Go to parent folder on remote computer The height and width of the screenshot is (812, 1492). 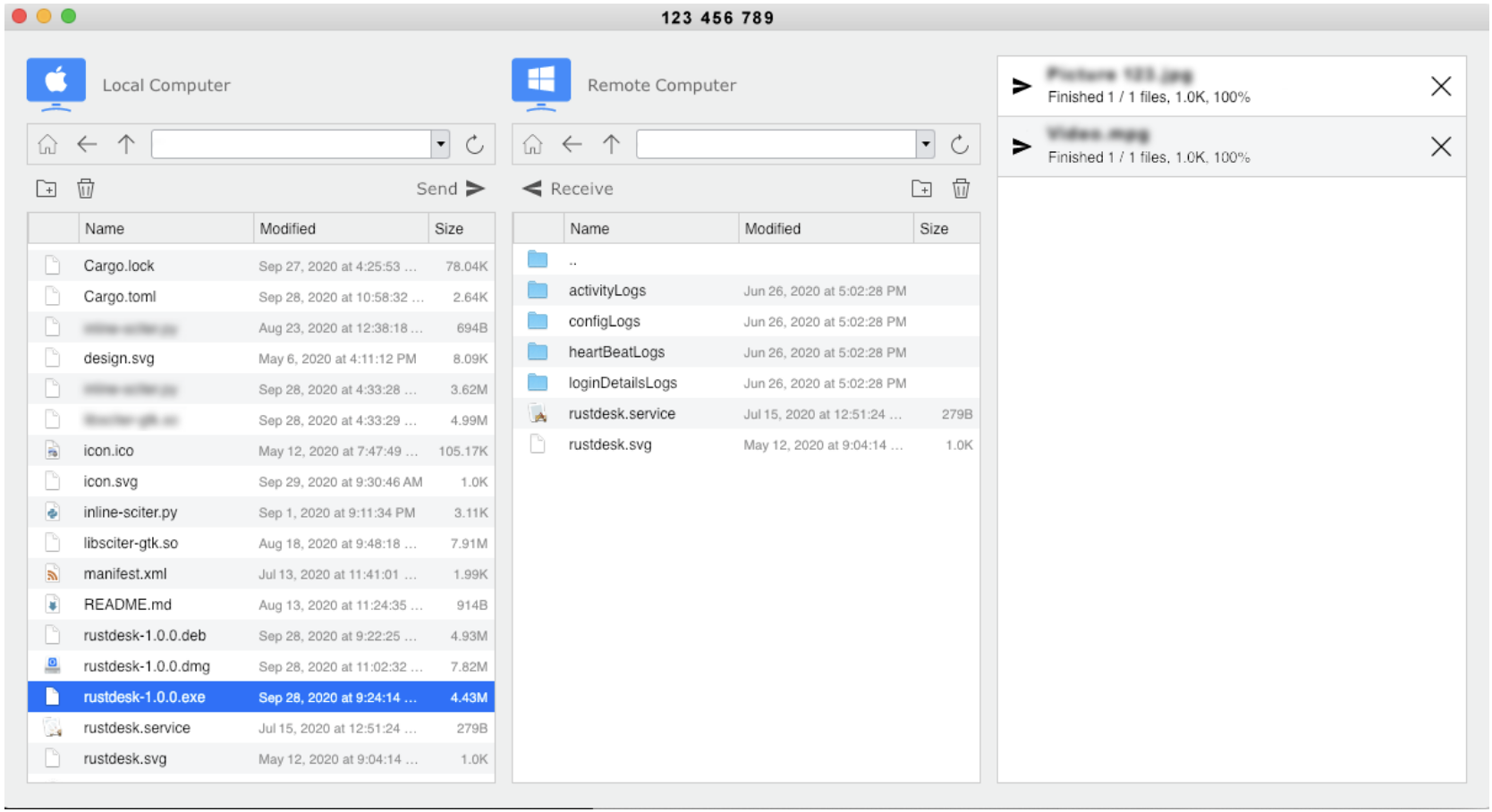pyautogui.click(x=611, y=144)
